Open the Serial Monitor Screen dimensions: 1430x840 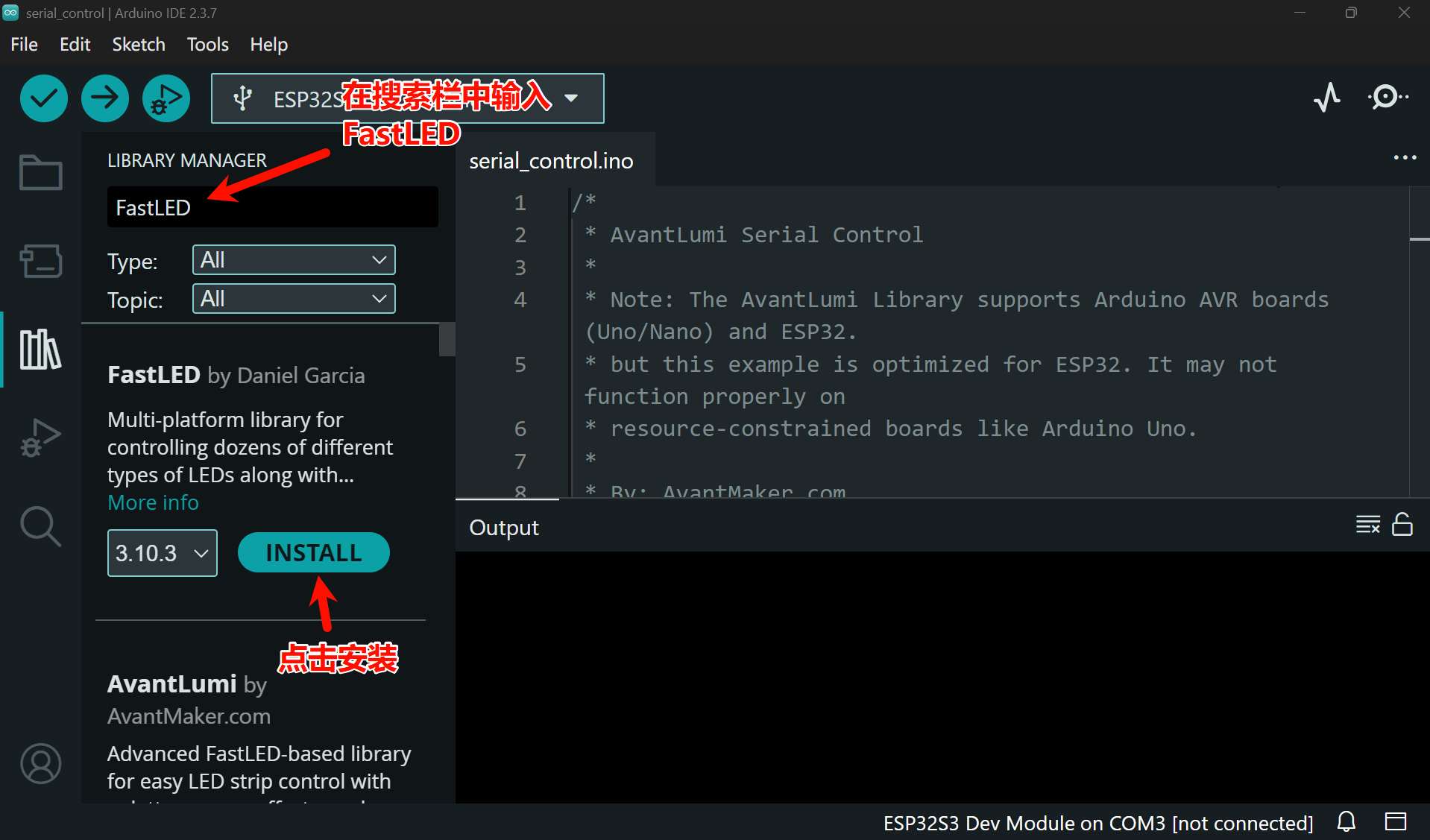pos(1388,98)
